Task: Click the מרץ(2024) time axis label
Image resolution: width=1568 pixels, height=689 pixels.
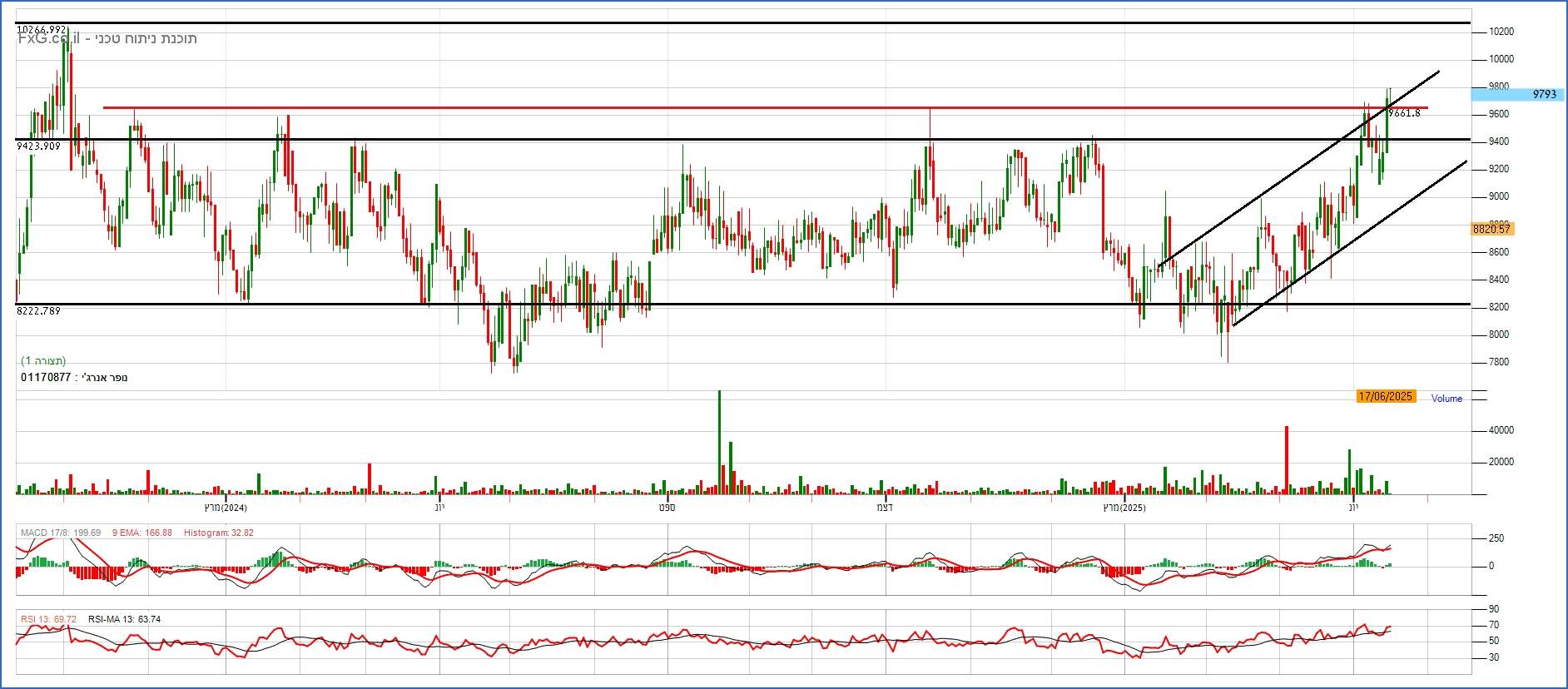Action: click(226, 508)
